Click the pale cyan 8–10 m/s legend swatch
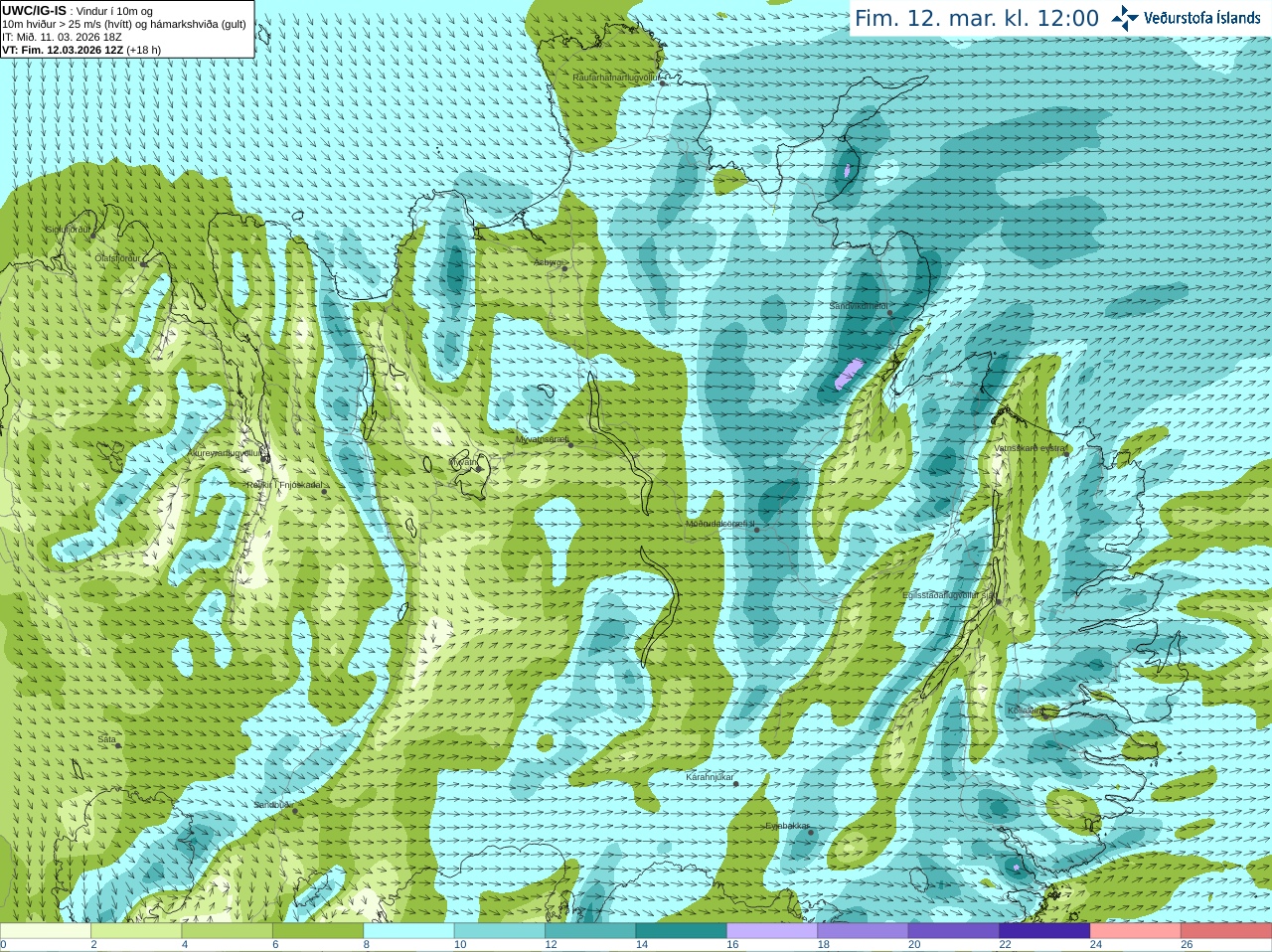The height and width of the screenshot is (952, 1272). tap(409, 931)
